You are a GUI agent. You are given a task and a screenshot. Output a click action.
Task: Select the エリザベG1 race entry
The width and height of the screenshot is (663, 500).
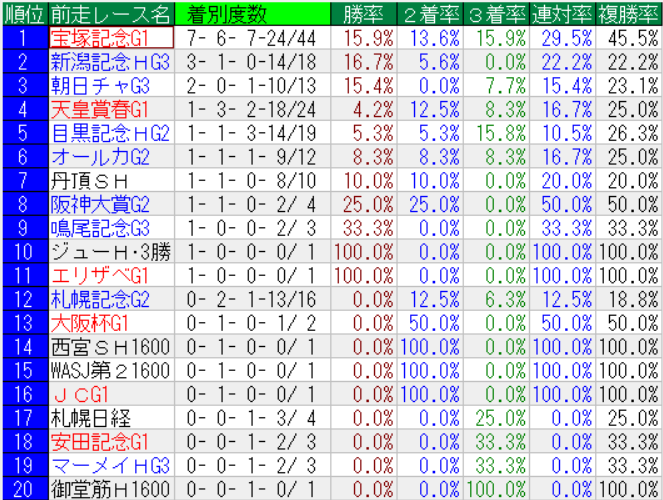[x=100, y=275]
